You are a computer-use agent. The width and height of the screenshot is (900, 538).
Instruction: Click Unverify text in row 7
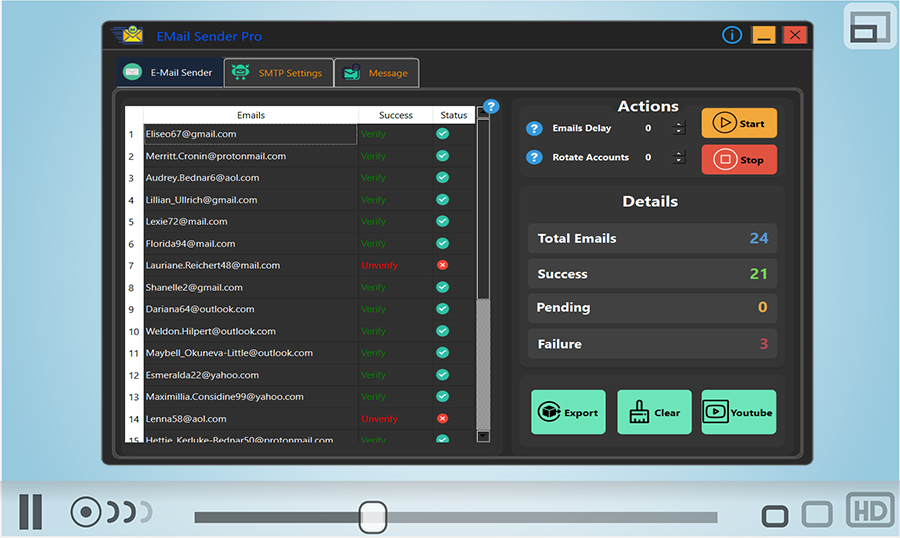pyautogui.click(x=379, y=265)
